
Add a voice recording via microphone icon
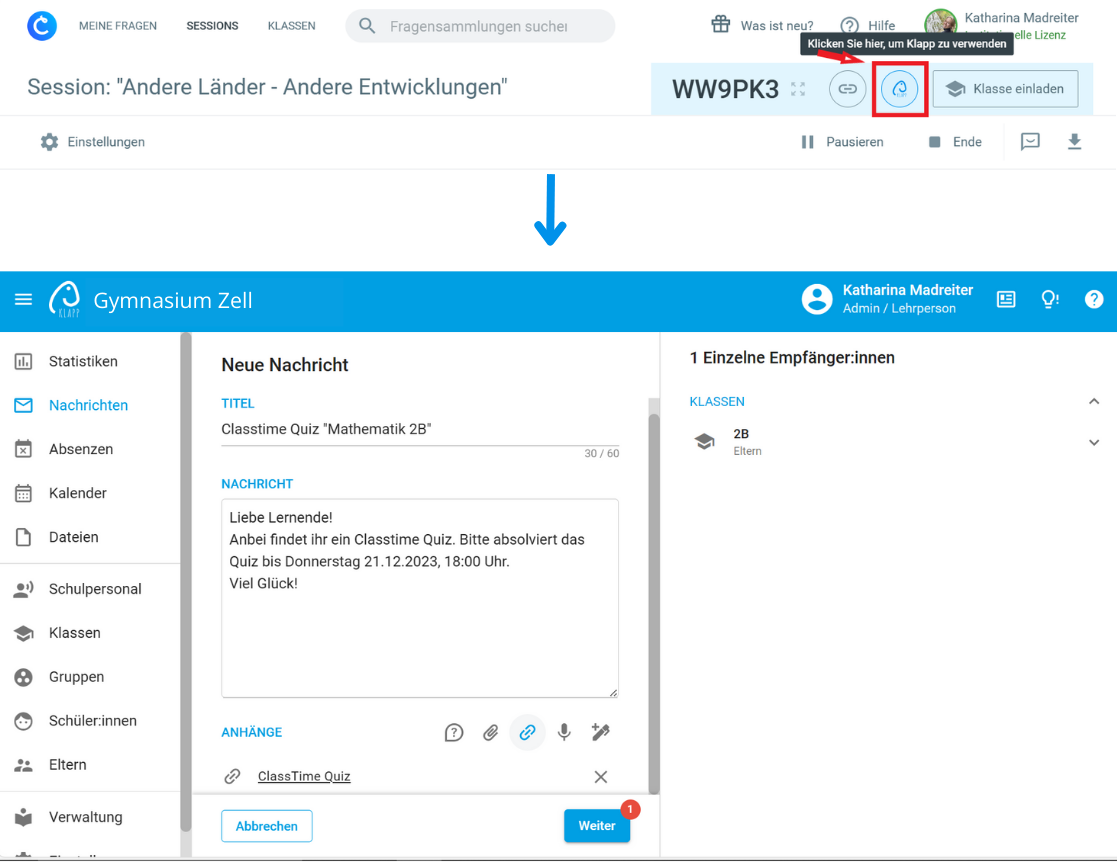pos(564,733)
